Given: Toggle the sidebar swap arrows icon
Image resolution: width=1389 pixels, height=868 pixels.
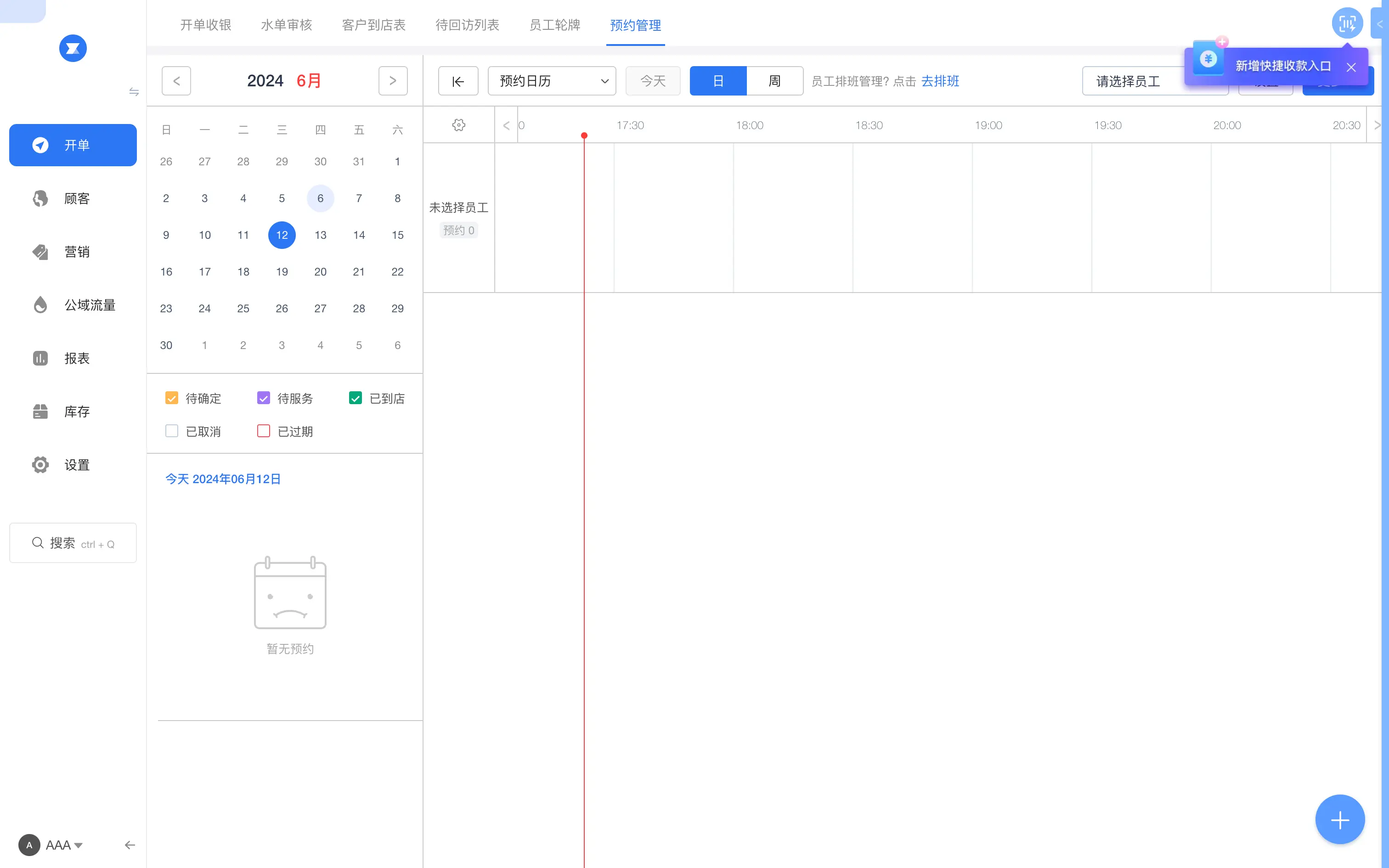Looking at the screenshot, I should (134, 92).
